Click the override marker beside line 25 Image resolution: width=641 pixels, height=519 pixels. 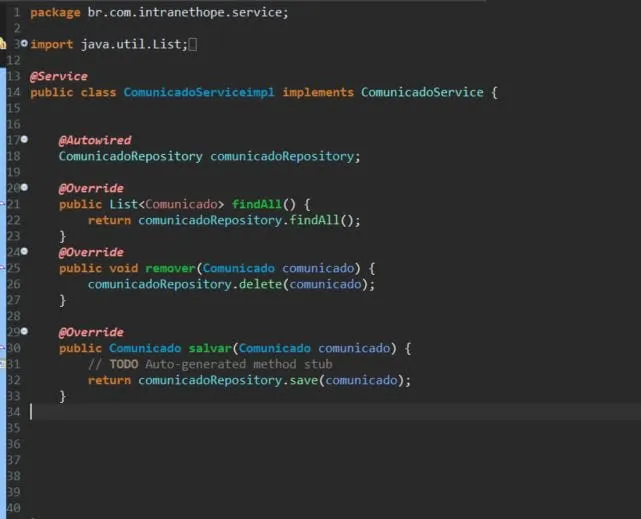coord(3,268)
